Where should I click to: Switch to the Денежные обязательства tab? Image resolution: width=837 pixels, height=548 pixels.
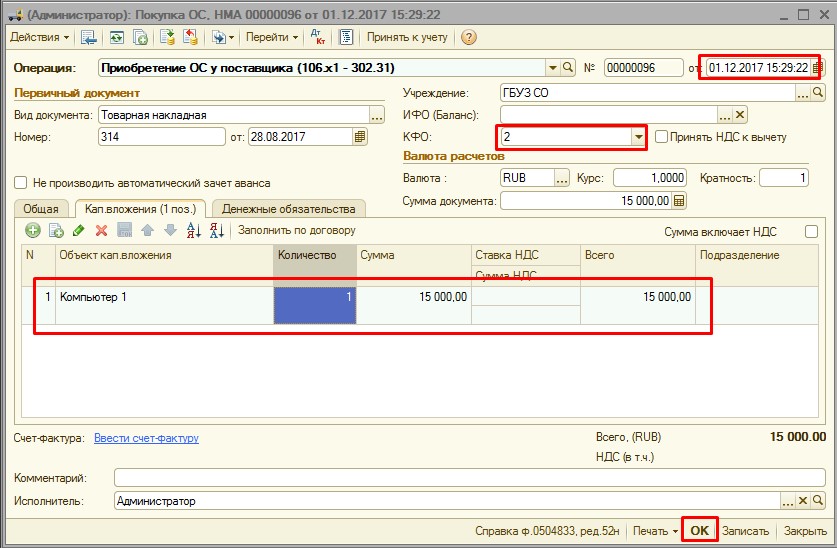coord(288,208)
